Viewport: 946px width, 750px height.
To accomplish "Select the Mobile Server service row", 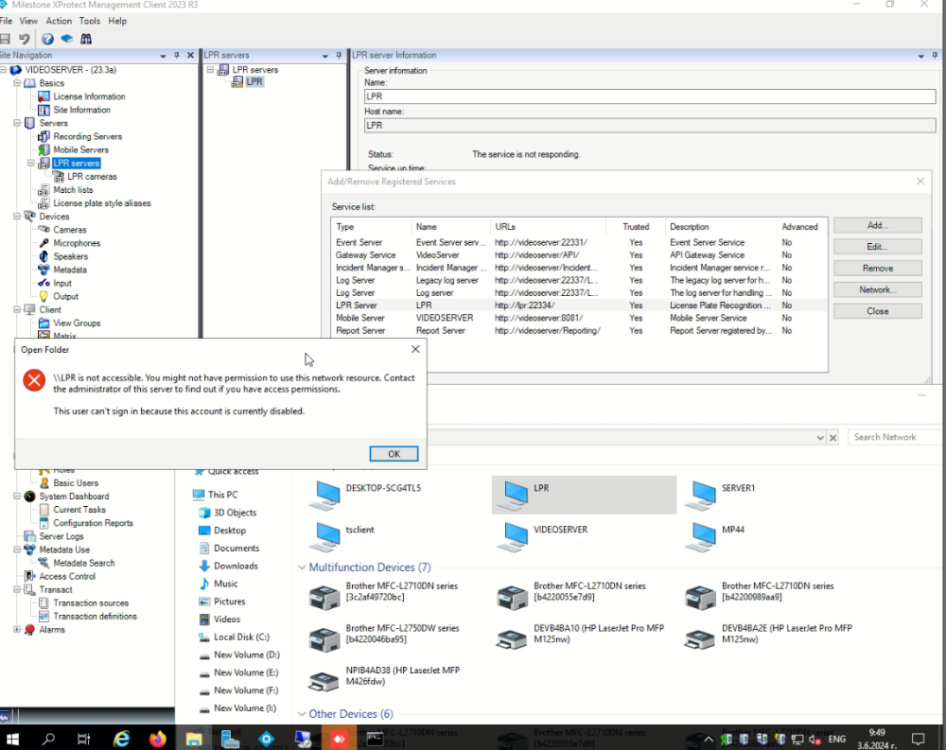I will tap(579, 318).
